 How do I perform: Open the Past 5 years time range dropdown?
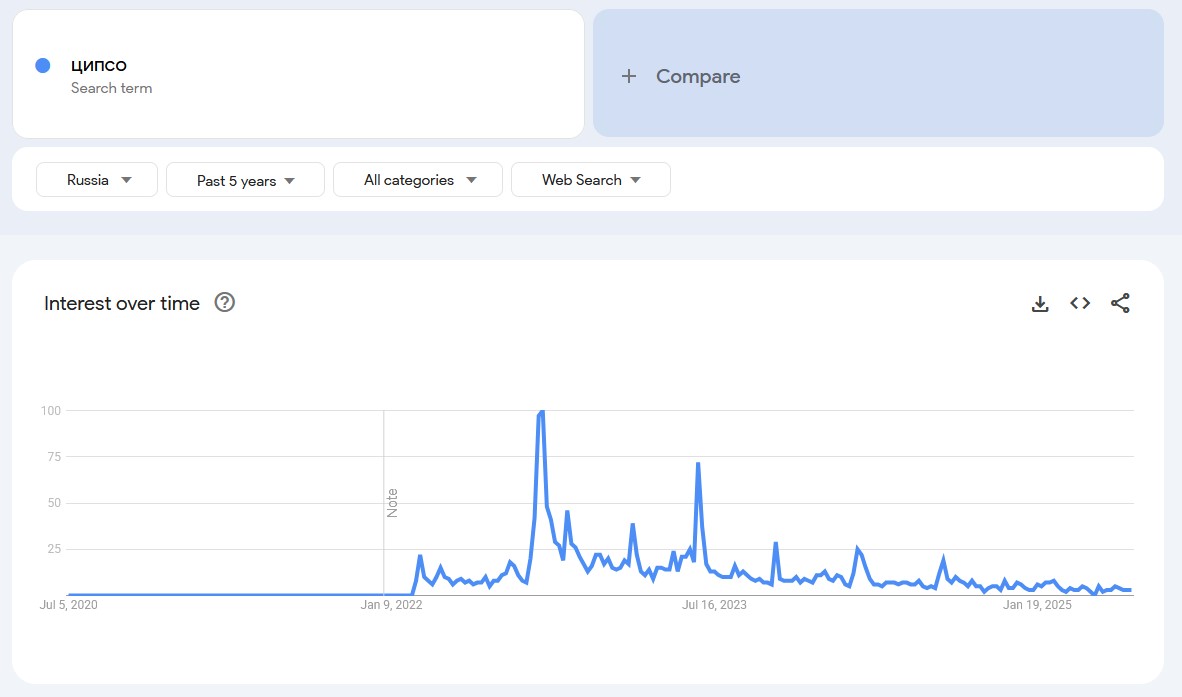[245, 180]
